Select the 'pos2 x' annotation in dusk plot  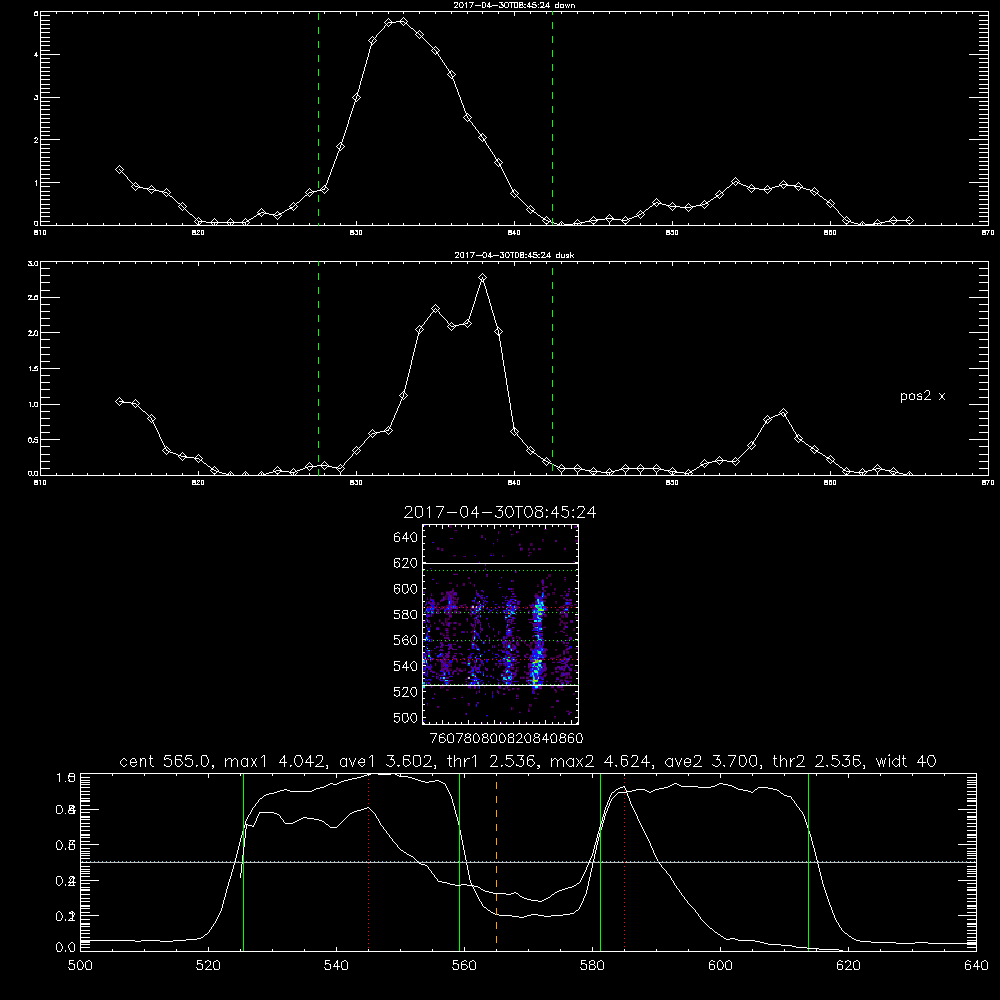(x=922, y=396)
